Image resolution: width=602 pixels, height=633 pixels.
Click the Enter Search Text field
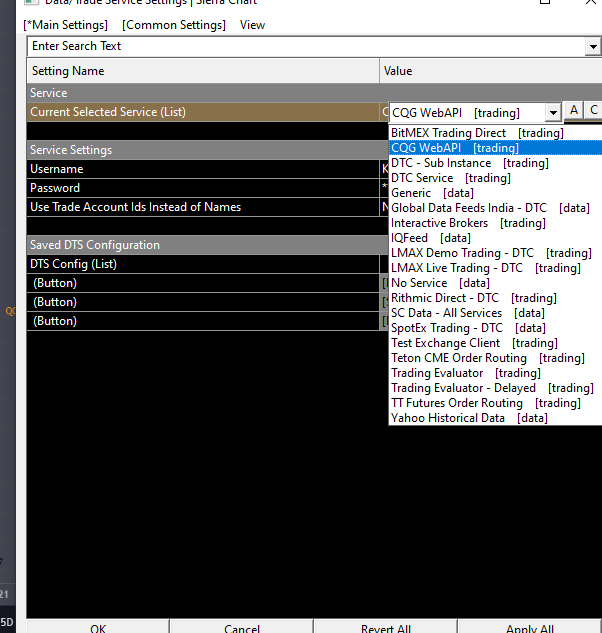(x=306, y=46)
